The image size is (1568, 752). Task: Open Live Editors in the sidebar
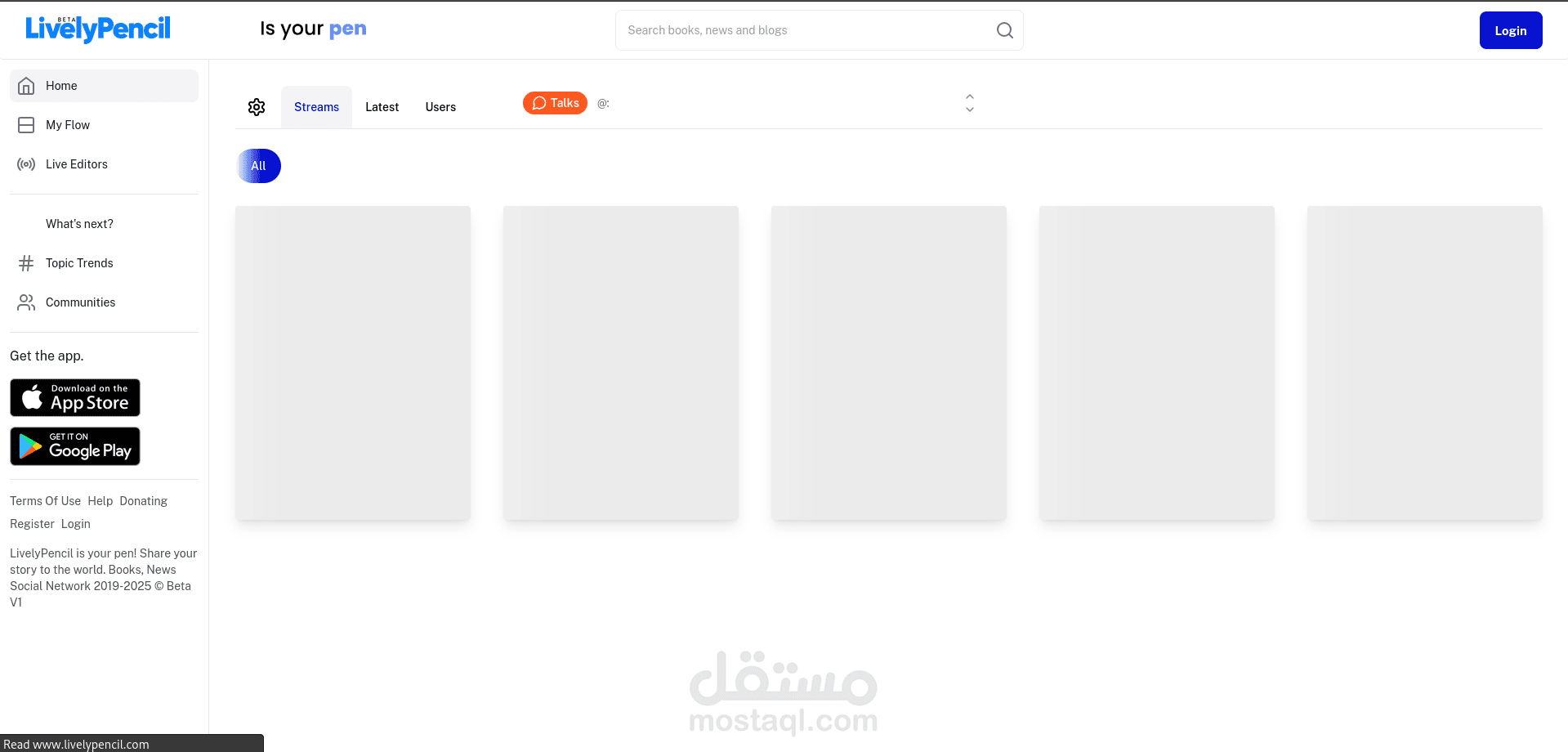tap(104, 164)
